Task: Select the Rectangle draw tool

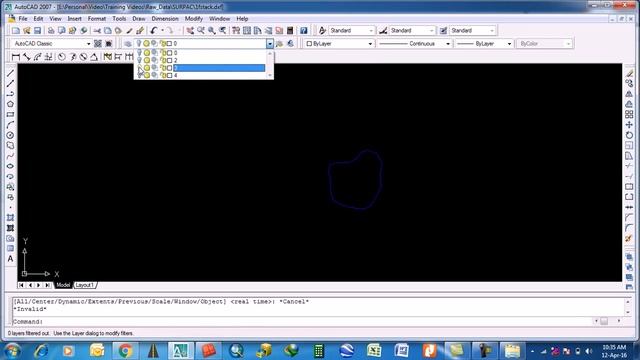Action: click(x=10, y=114)
